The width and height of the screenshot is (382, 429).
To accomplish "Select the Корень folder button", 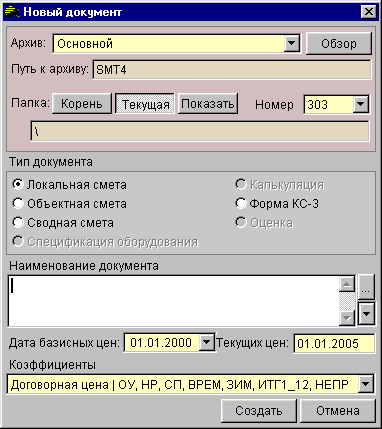I will pyautogui.click(x=82, y=104).
